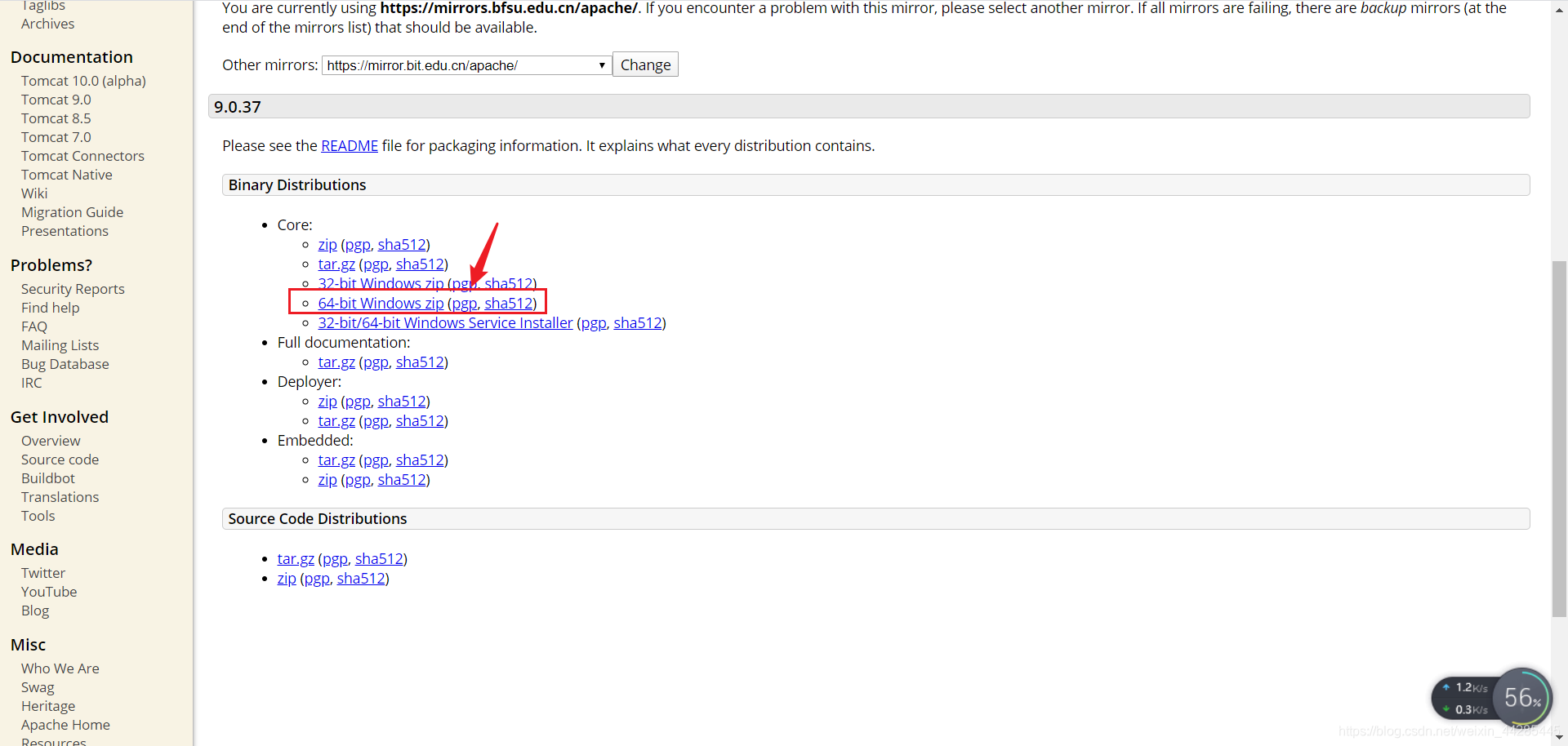Viewport: 1568px width, 746px height.
Task: Open Tomcat 9.0 documentation
Action: (x=56, y=100)
